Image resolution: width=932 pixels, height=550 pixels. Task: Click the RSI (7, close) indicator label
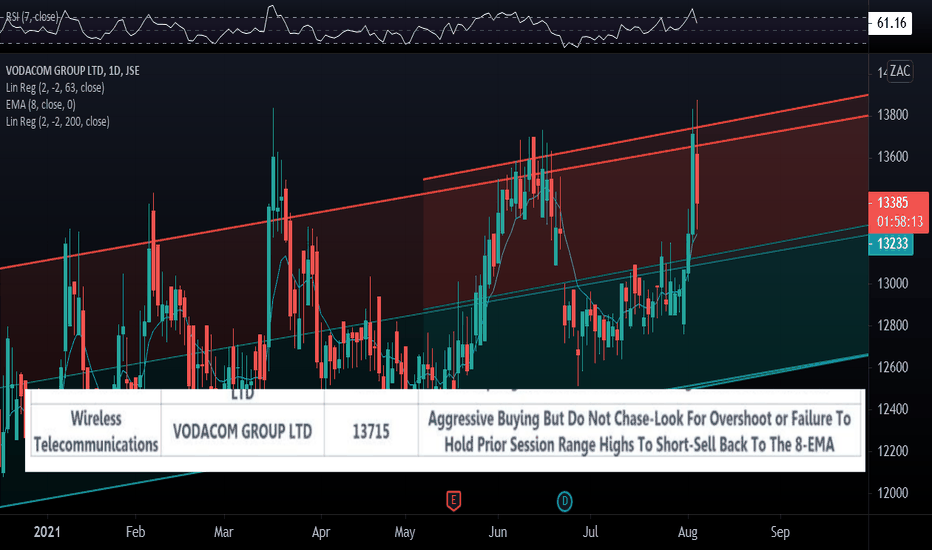pos(31,17)
